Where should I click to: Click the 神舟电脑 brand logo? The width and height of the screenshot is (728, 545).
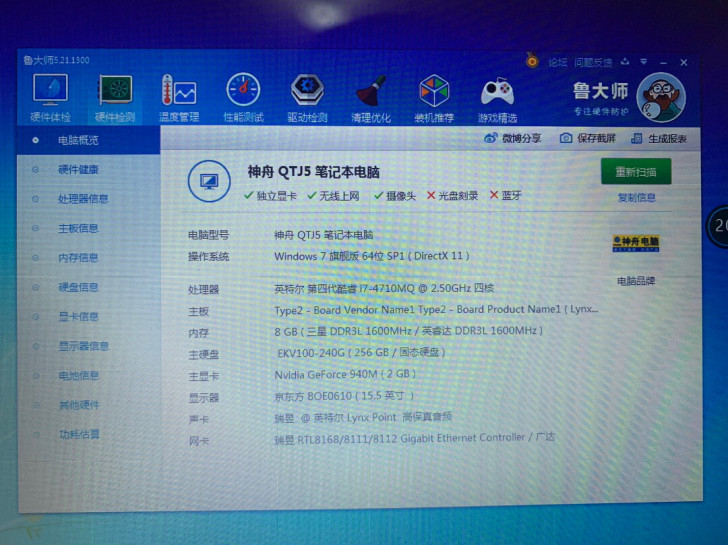click(x=636, y=243)
